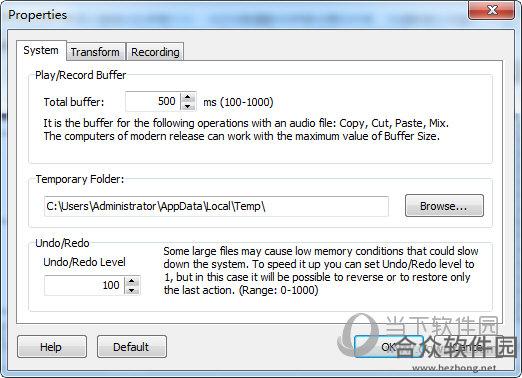Focus the Undo/Redo Level value field
The width and height of the screenshot is (522, 378).
pos(85,286)
